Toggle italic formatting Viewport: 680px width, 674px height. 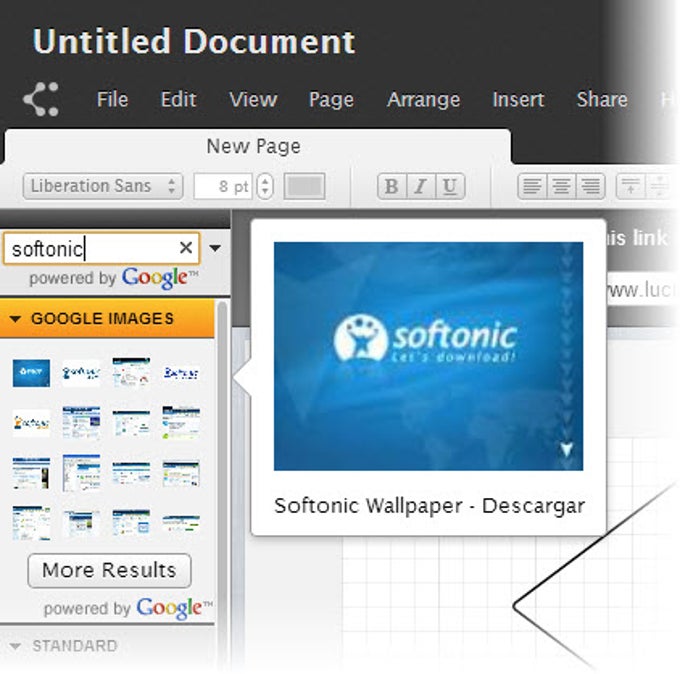click(421, 186)
